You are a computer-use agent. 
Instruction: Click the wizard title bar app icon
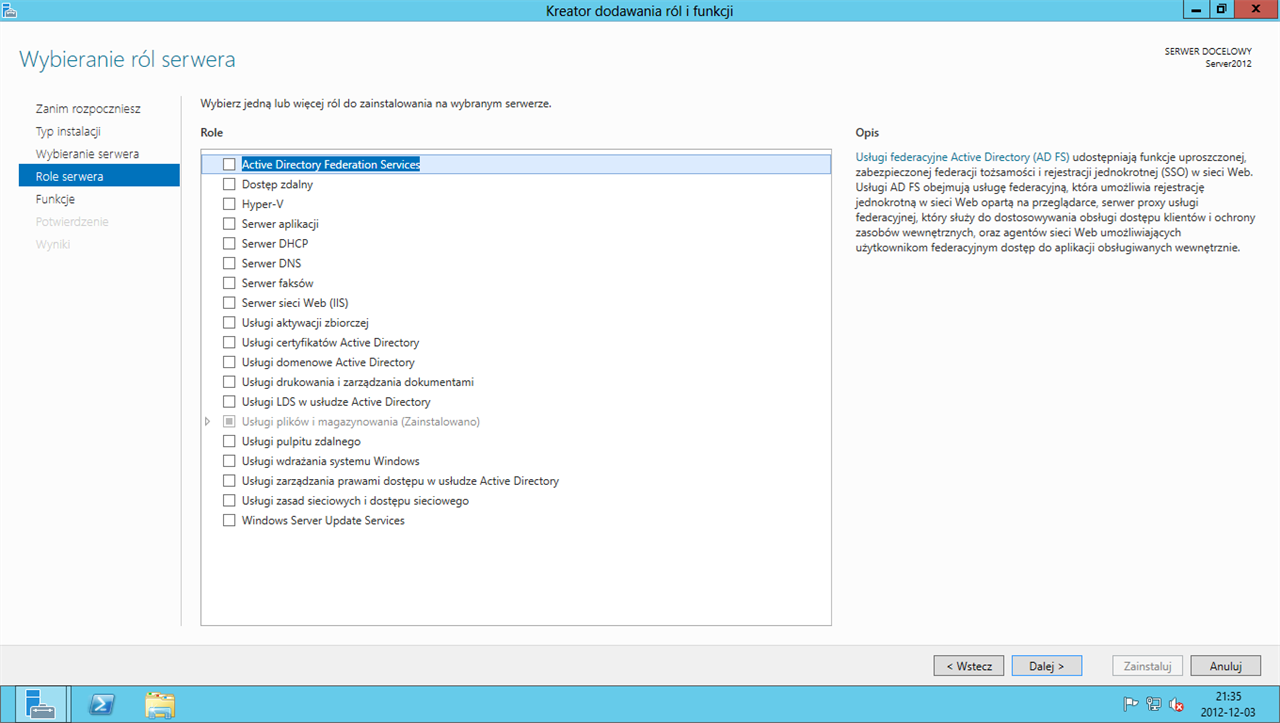(10, 9)
